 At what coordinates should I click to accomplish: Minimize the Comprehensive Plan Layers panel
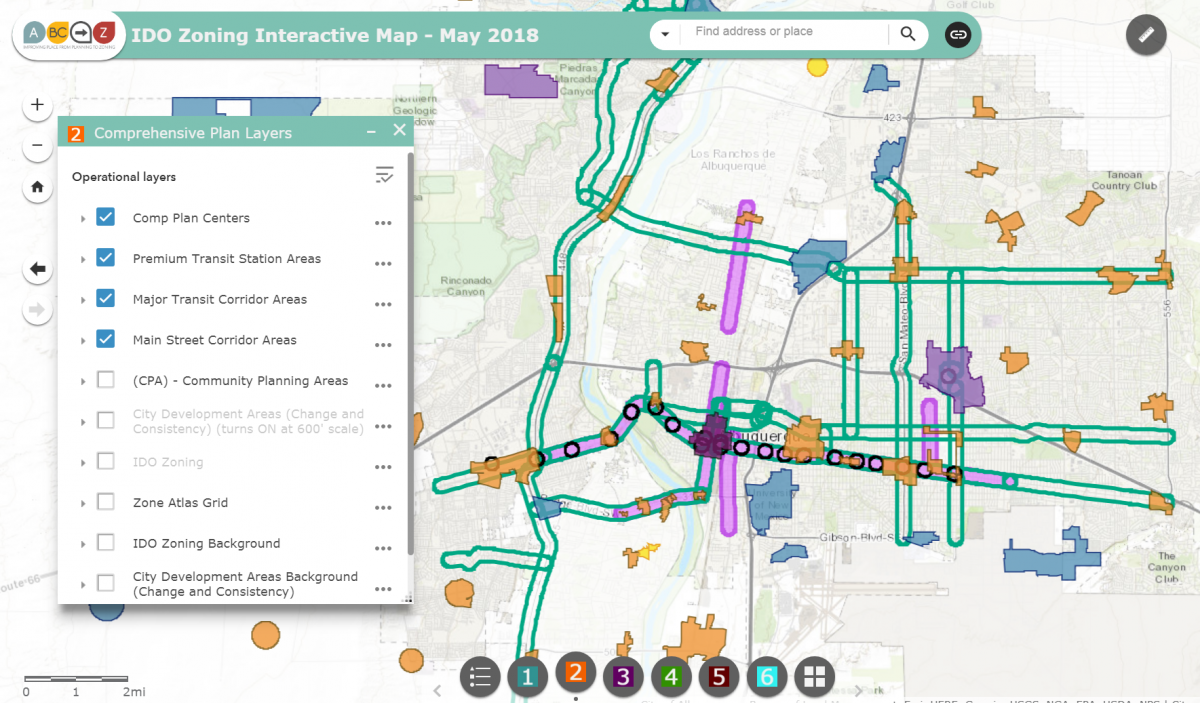(371, 132)
